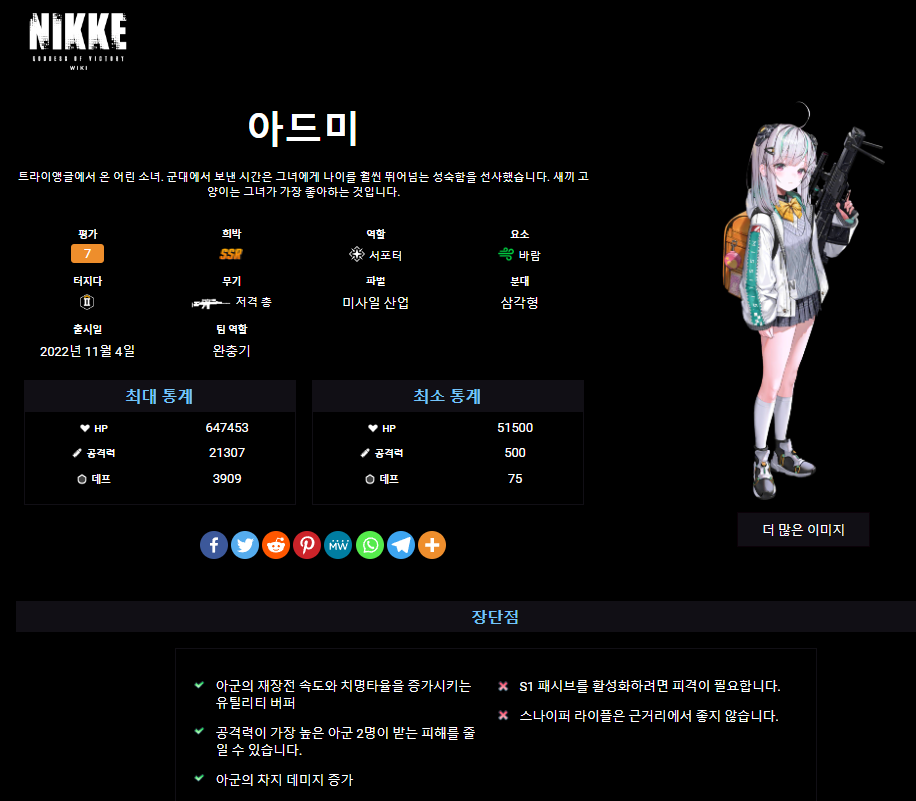Click the 출시일 label
The width and height of the screenshot is (916, 801).
click(87, 329)
